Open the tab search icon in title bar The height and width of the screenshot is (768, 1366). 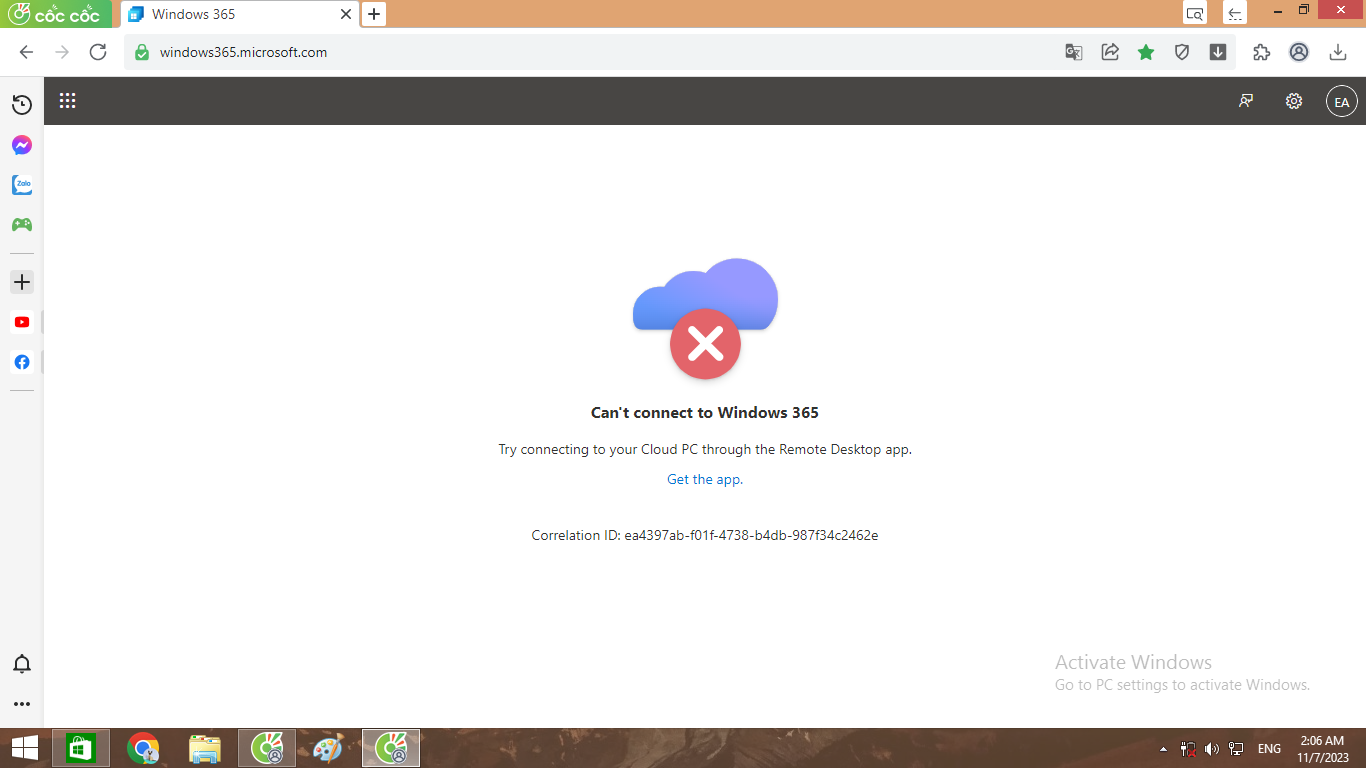[1195, 13]
